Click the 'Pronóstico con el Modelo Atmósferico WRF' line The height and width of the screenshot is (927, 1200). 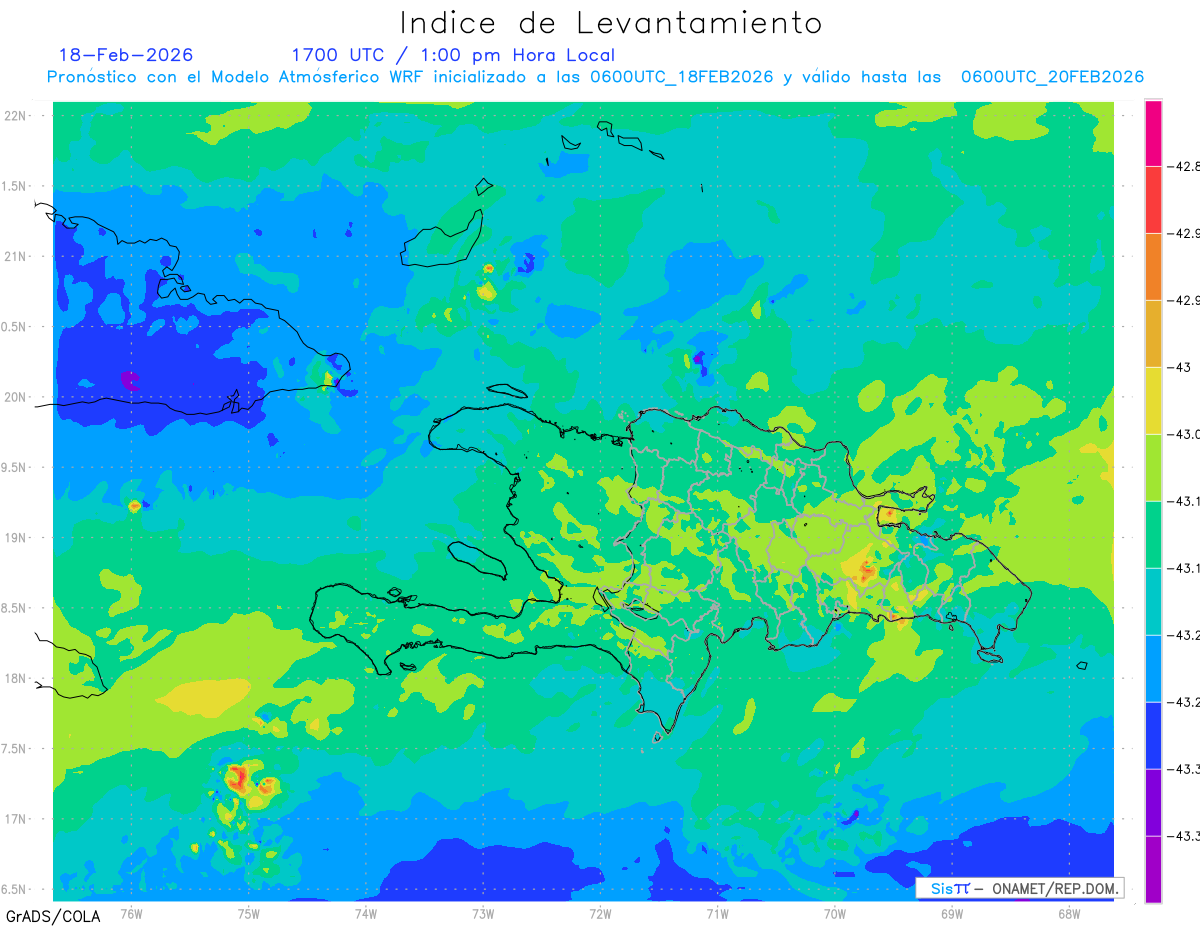595,77
